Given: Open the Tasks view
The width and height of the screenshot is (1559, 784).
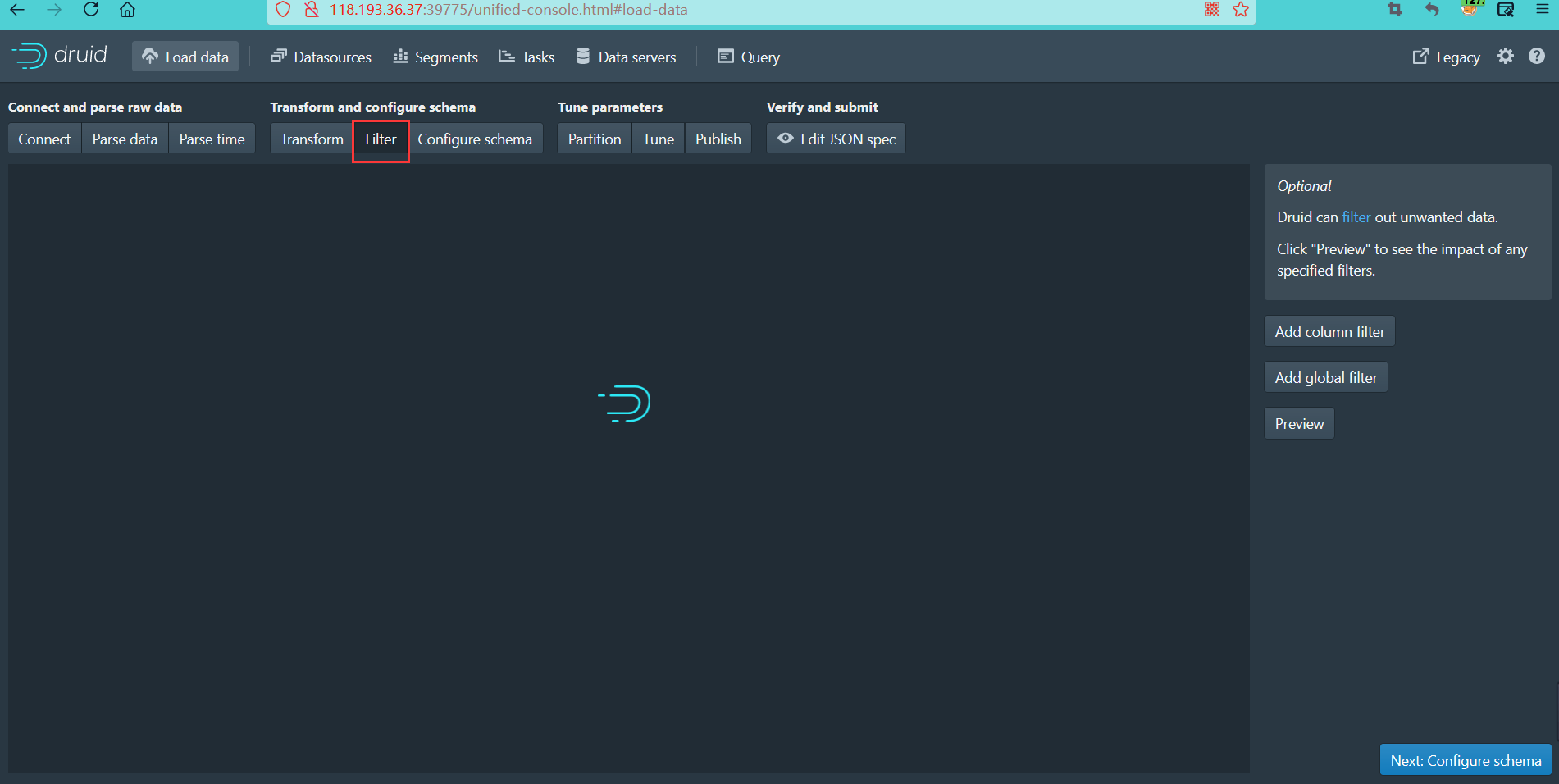Looking at the screenshot, I should [x=527, y=57].
